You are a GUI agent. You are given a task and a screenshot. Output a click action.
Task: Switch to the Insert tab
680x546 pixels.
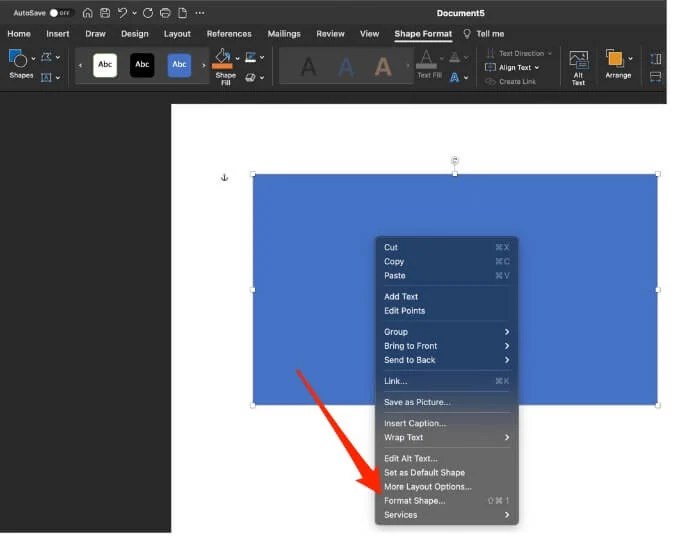coord(58,34)
